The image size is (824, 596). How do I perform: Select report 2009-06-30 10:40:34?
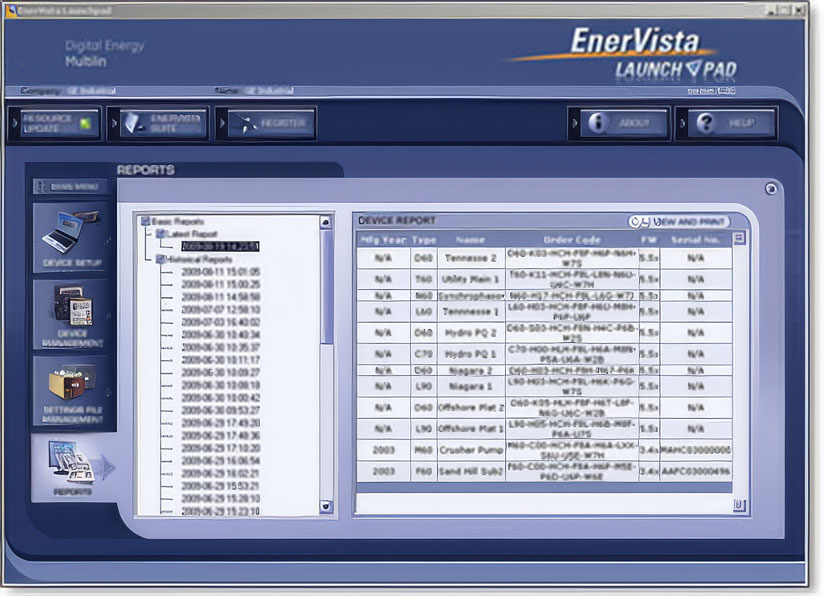tap(221, 335)
